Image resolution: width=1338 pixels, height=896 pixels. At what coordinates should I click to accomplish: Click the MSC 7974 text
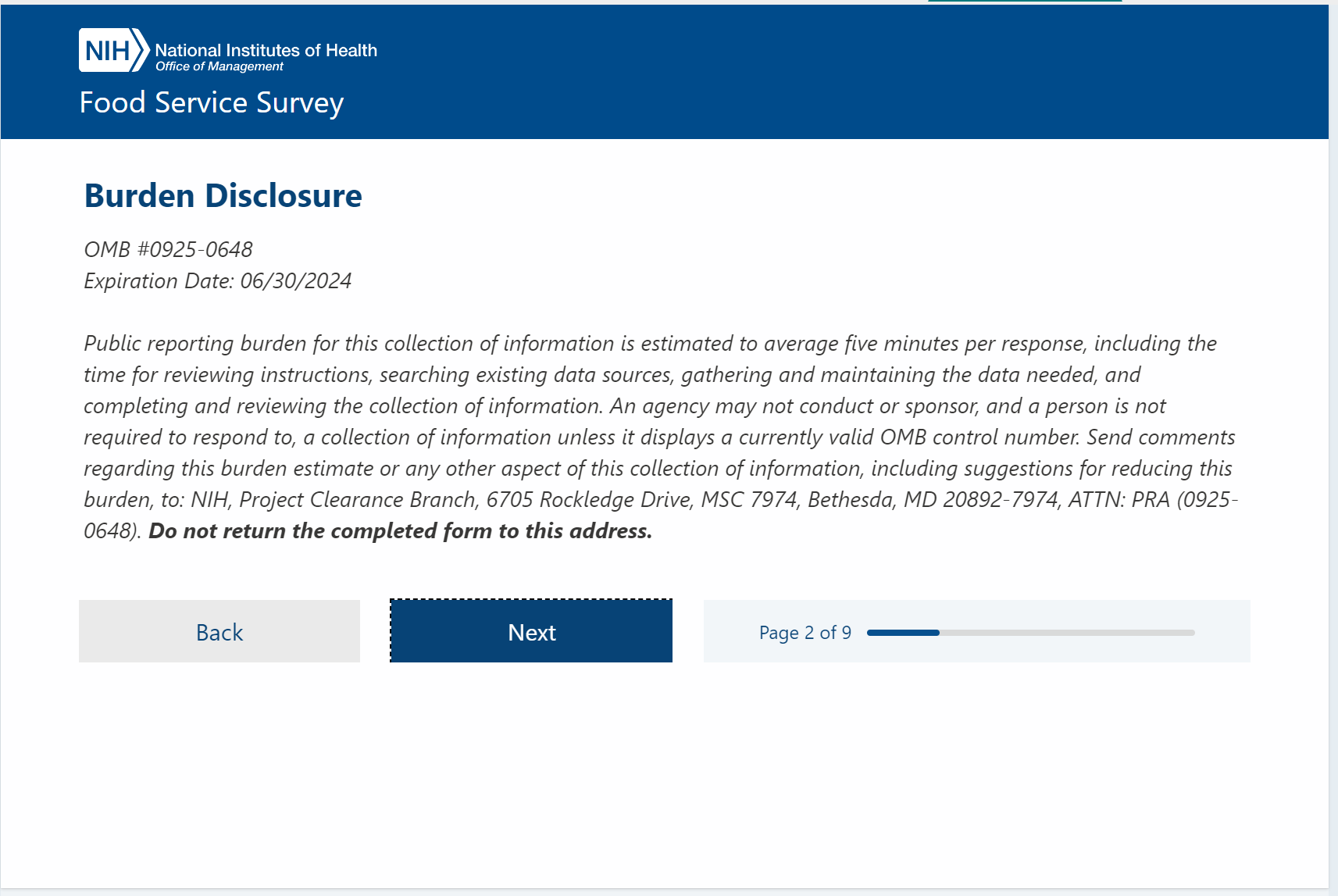click(749, 500)
